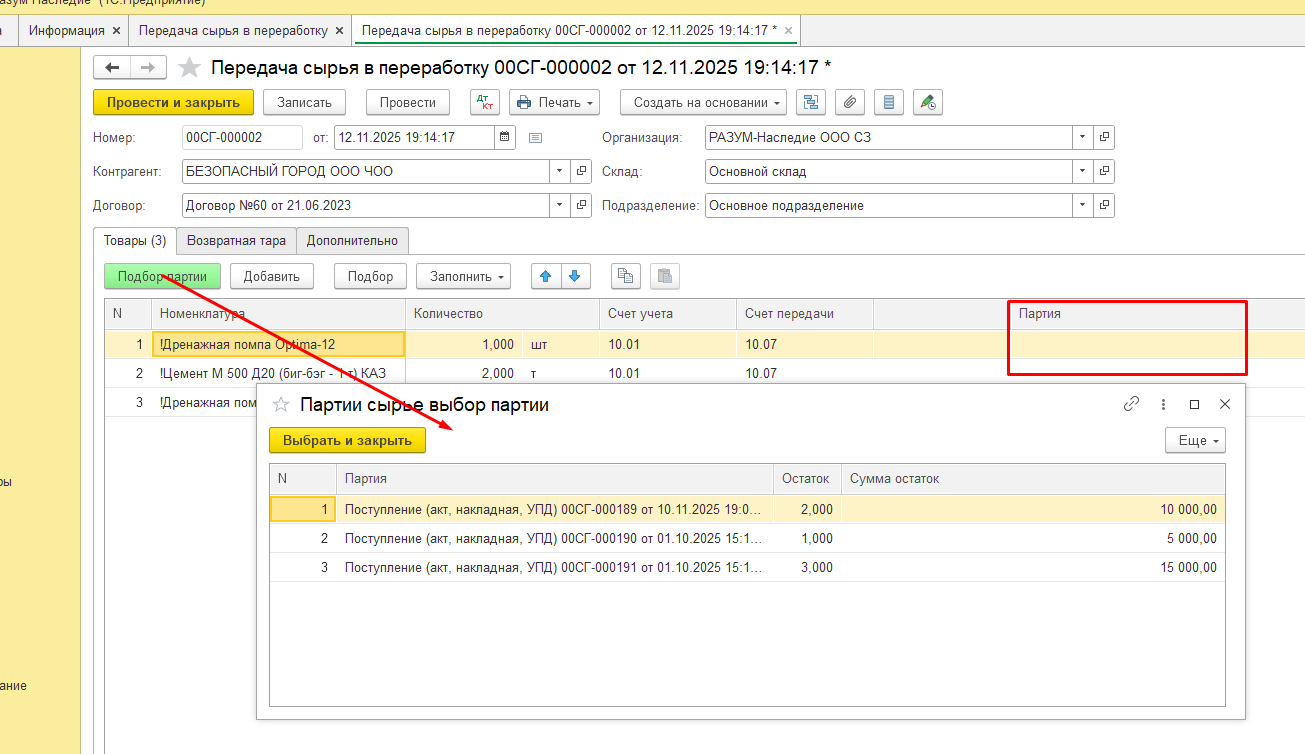Open attached files via the paperclip icon
This screenshot has height=754, width=1305.
pos(850,102)
